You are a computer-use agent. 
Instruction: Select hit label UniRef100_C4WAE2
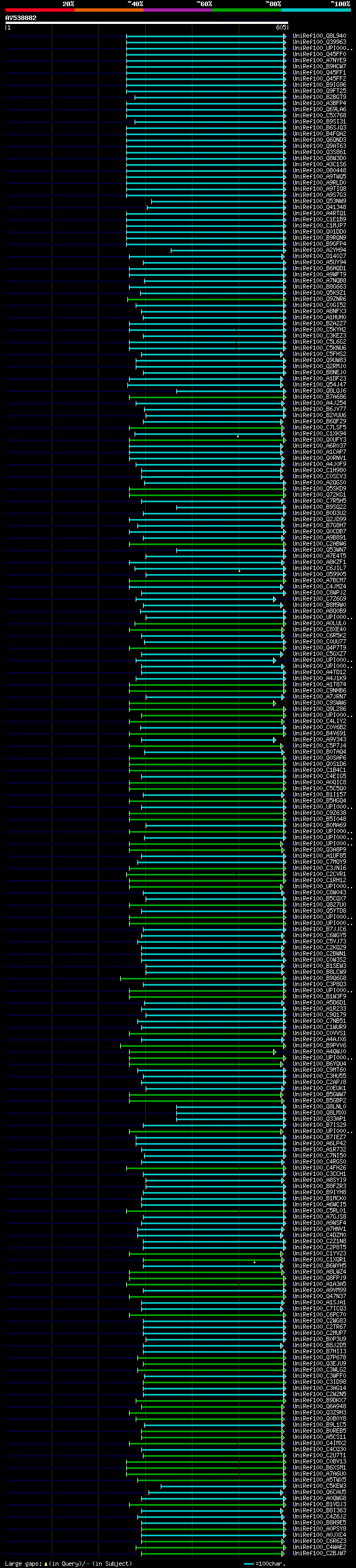(x=319, y=1547)
